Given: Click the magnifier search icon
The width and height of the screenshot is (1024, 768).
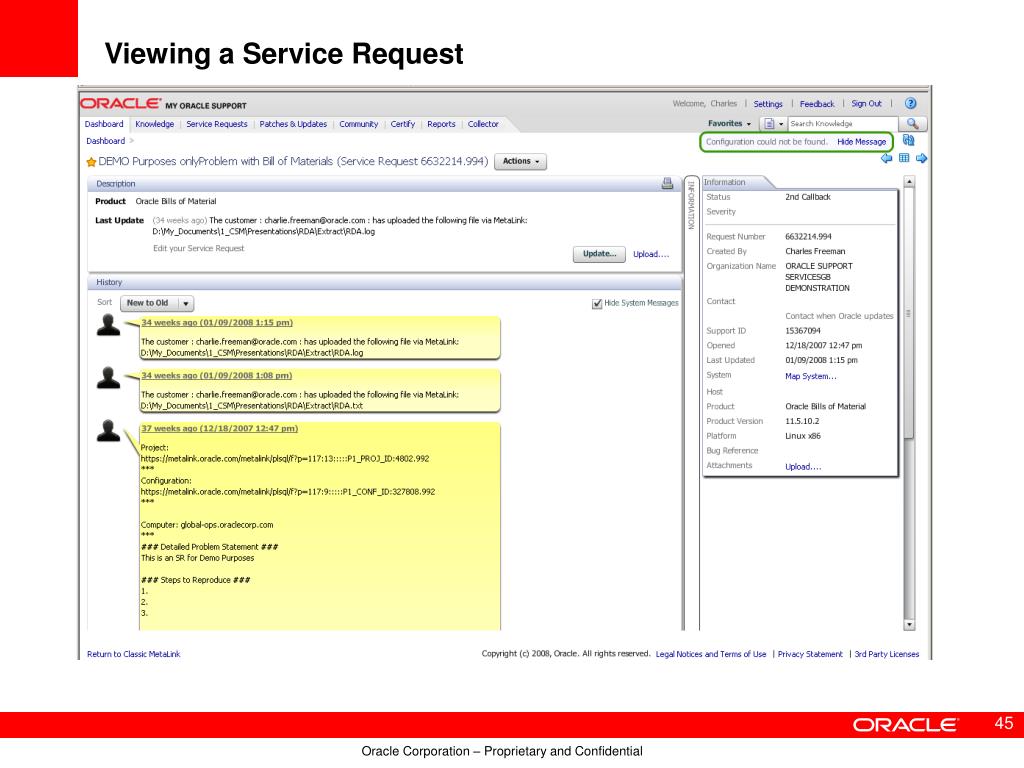Looking at the screenshot, I should tap(912, 123).
